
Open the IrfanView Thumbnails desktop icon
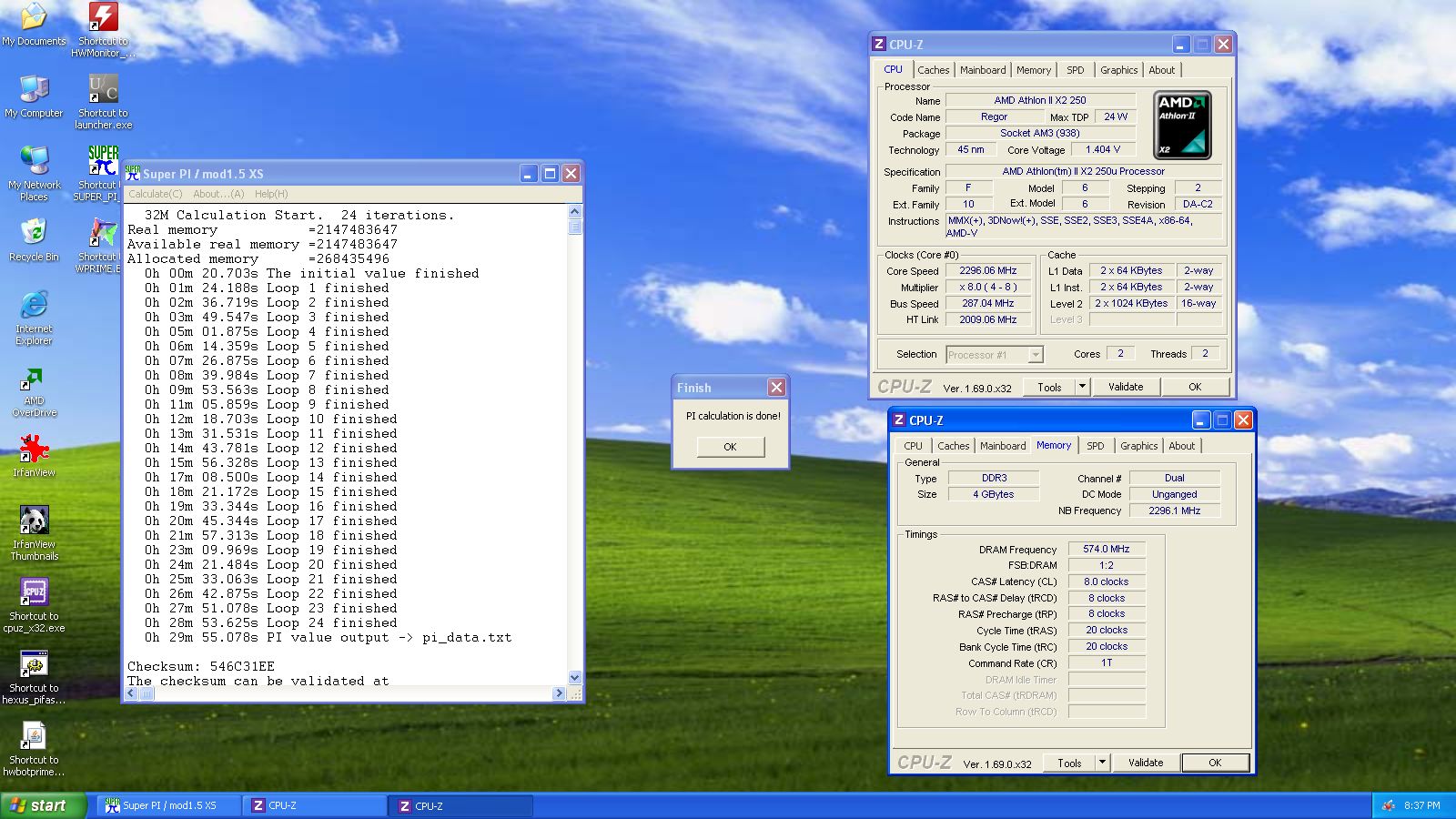tap(34, 521)
